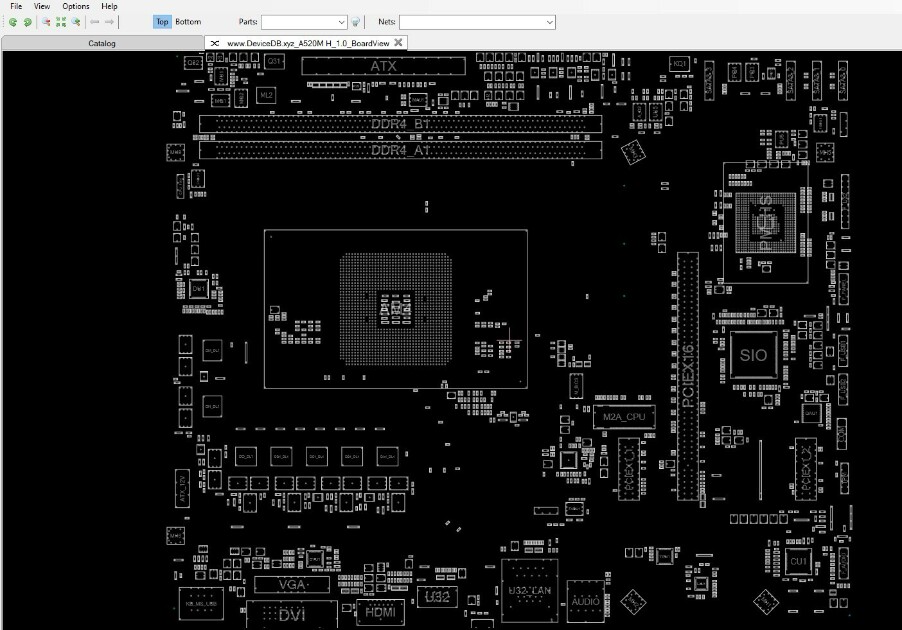This screenshot has height=630, width=902.
Task: Switch to Top side view
Action: [x=162, y=22]
